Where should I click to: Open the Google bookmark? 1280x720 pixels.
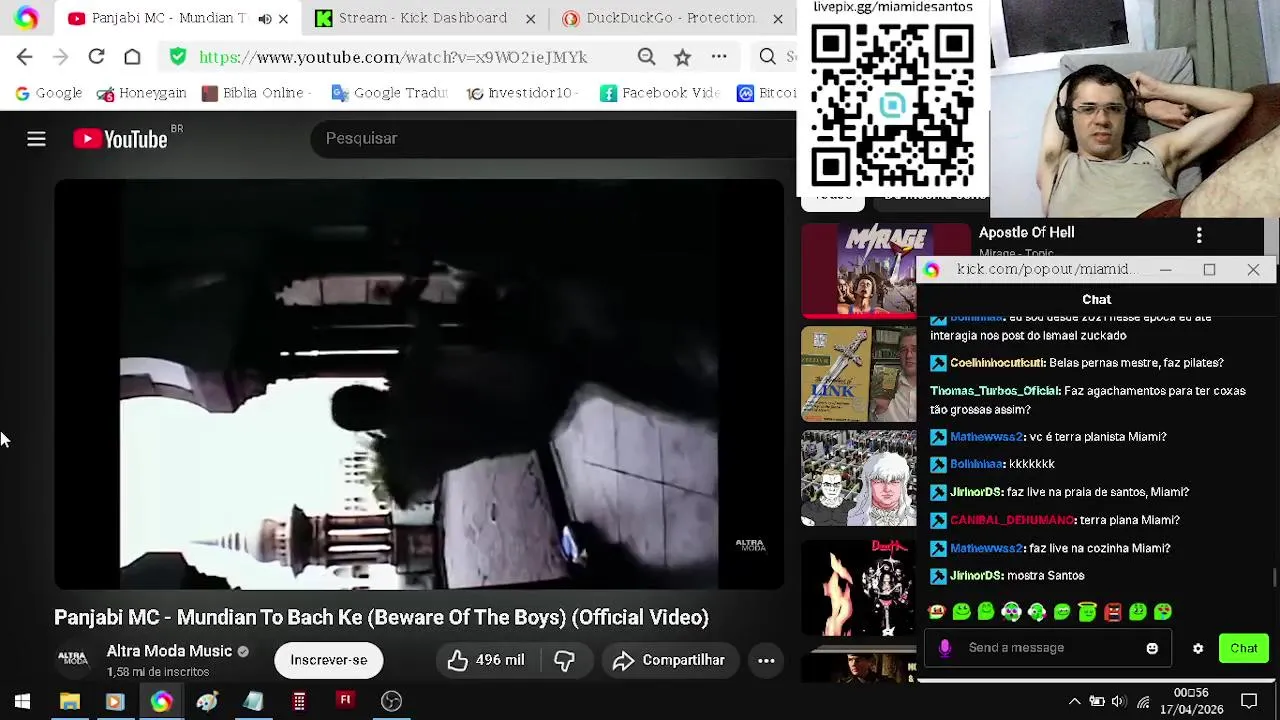point(49,93)
